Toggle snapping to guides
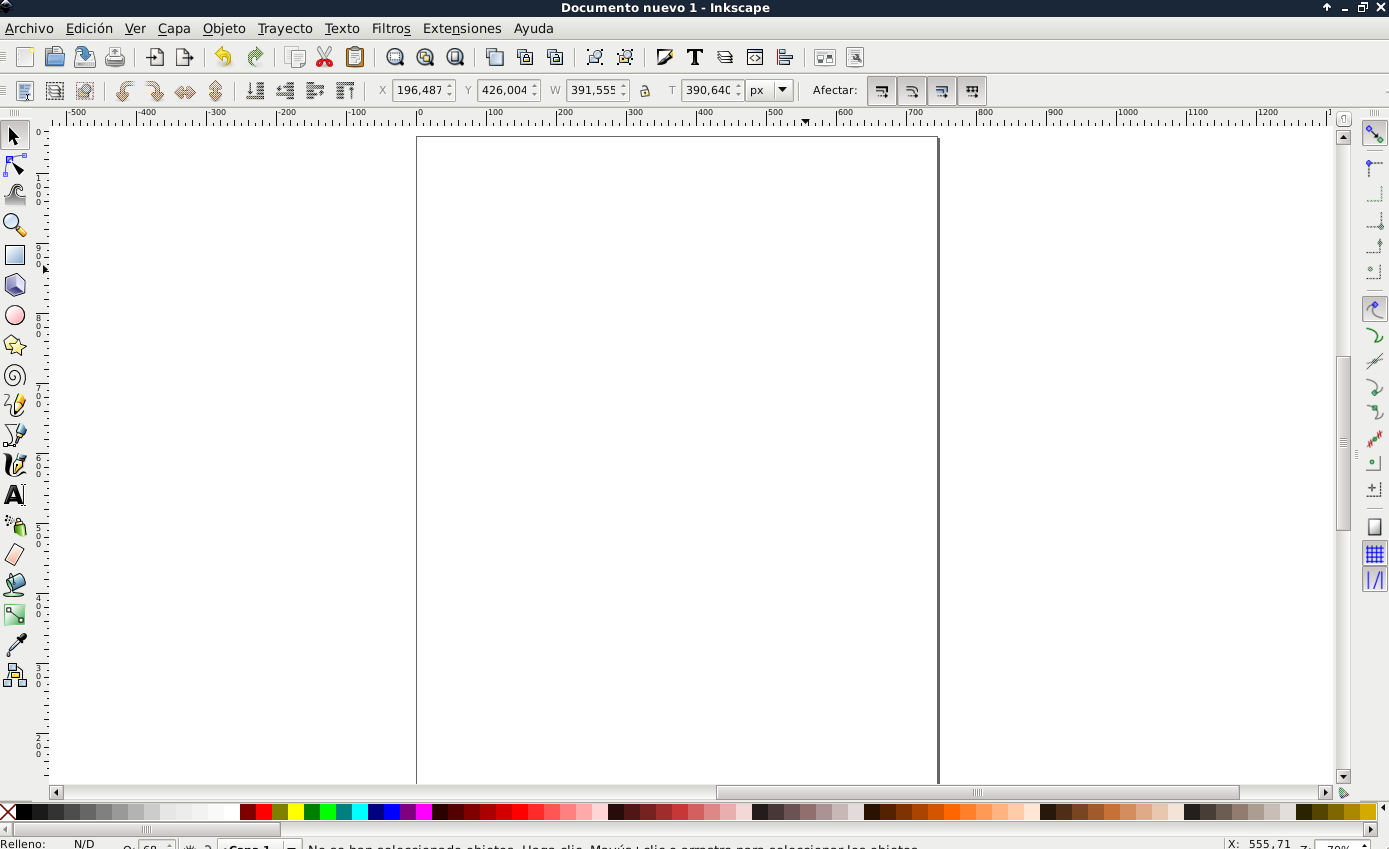1389x849 pixels. [1375, 579]
